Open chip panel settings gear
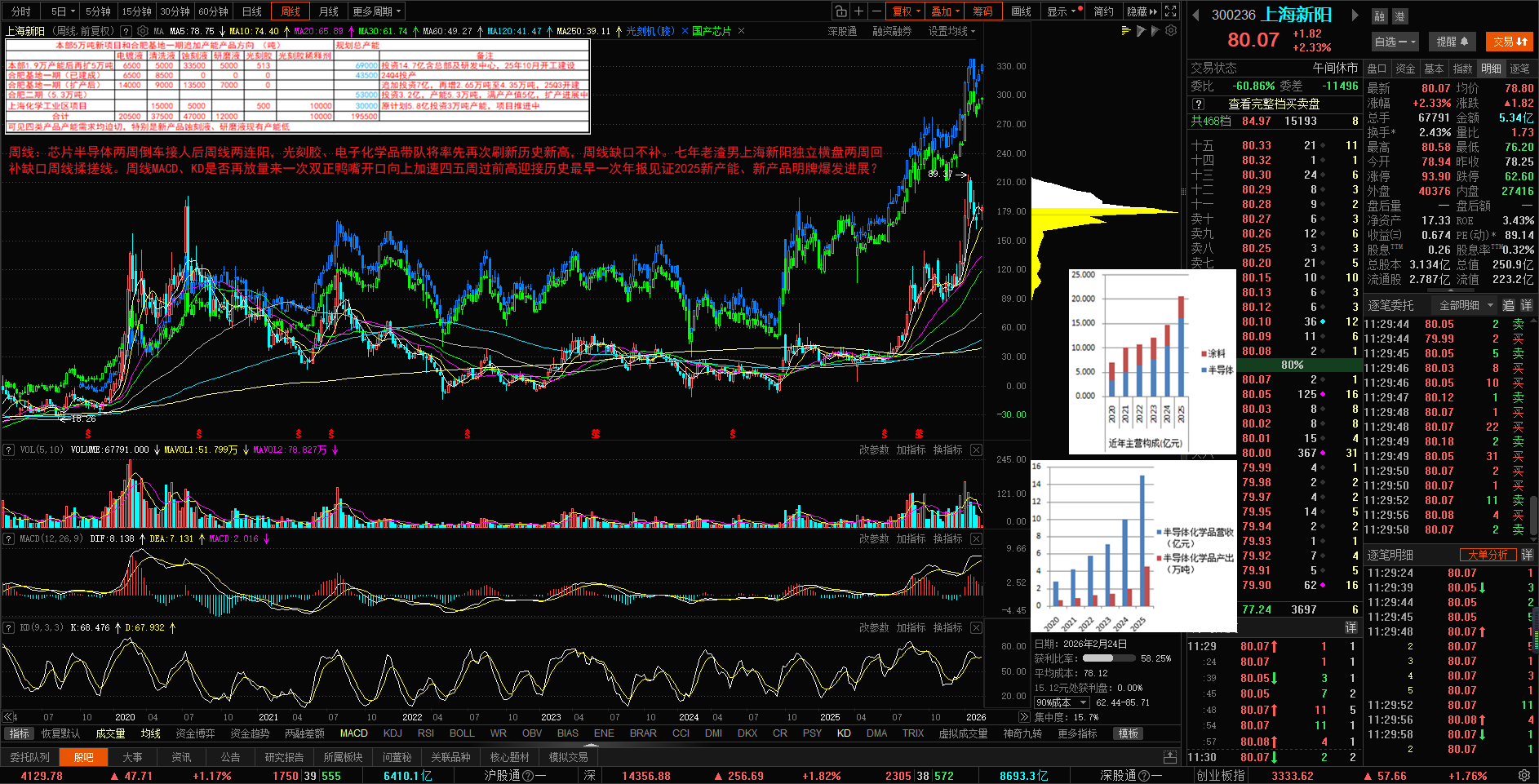 [1171, 31]
